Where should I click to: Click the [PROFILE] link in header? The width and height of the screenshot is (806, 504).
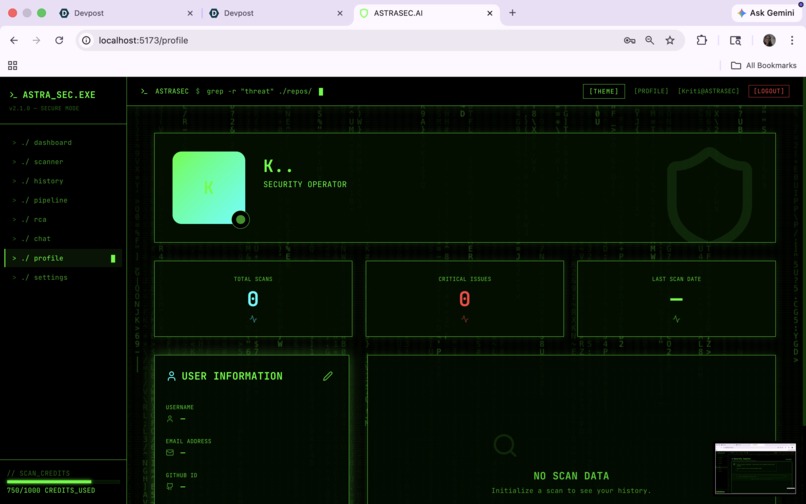coord(651,91)
